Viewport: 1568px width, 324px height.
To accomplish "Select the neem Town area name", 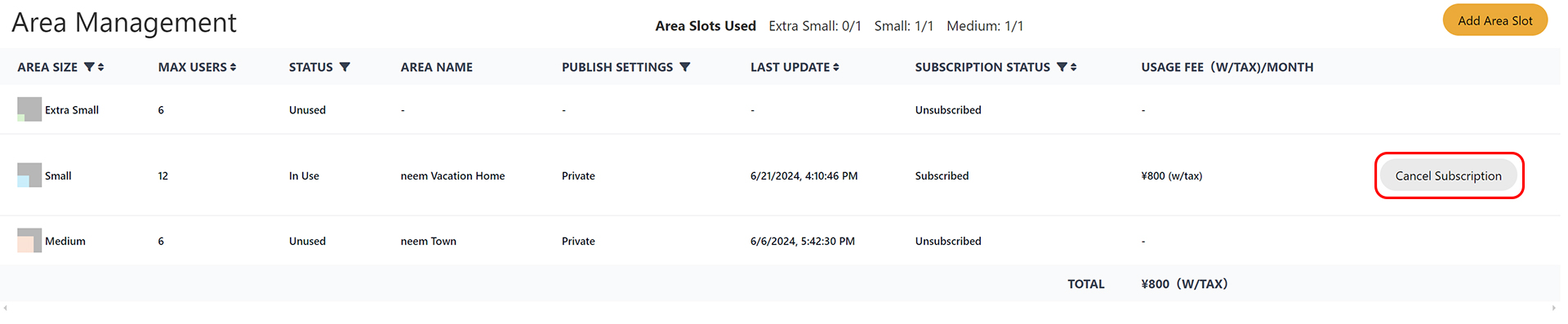I will [x=428, y=241].
